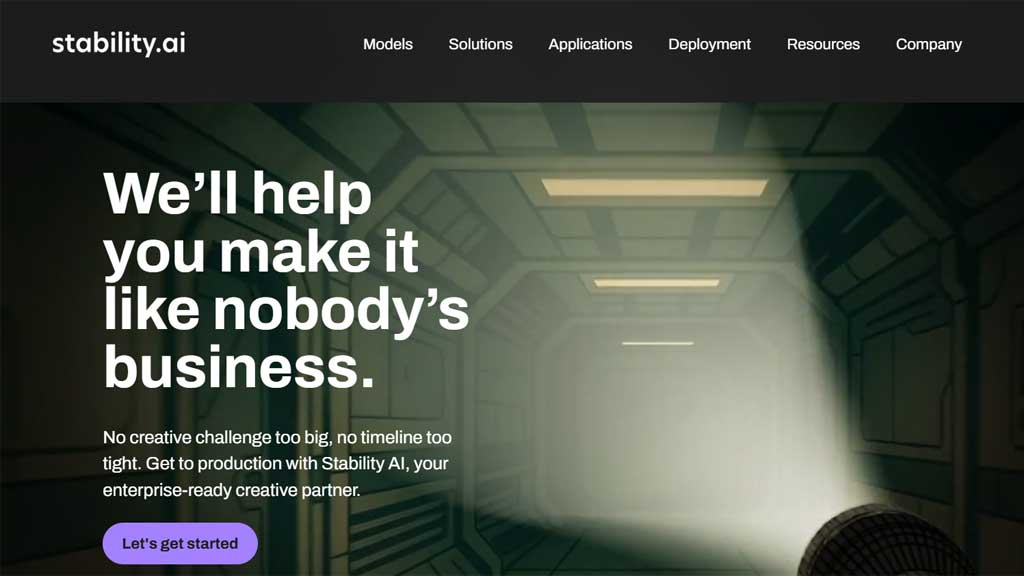Click the nearest yellow ceiling light panel
Image resolution: width=1024 pixels, height=576 pixels.
(654, 187)
